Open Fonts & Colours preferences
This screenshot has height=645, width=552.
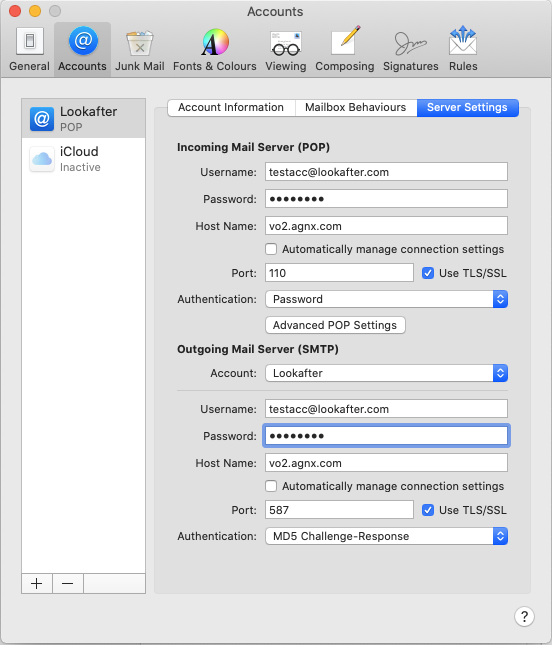coord(214,50)
